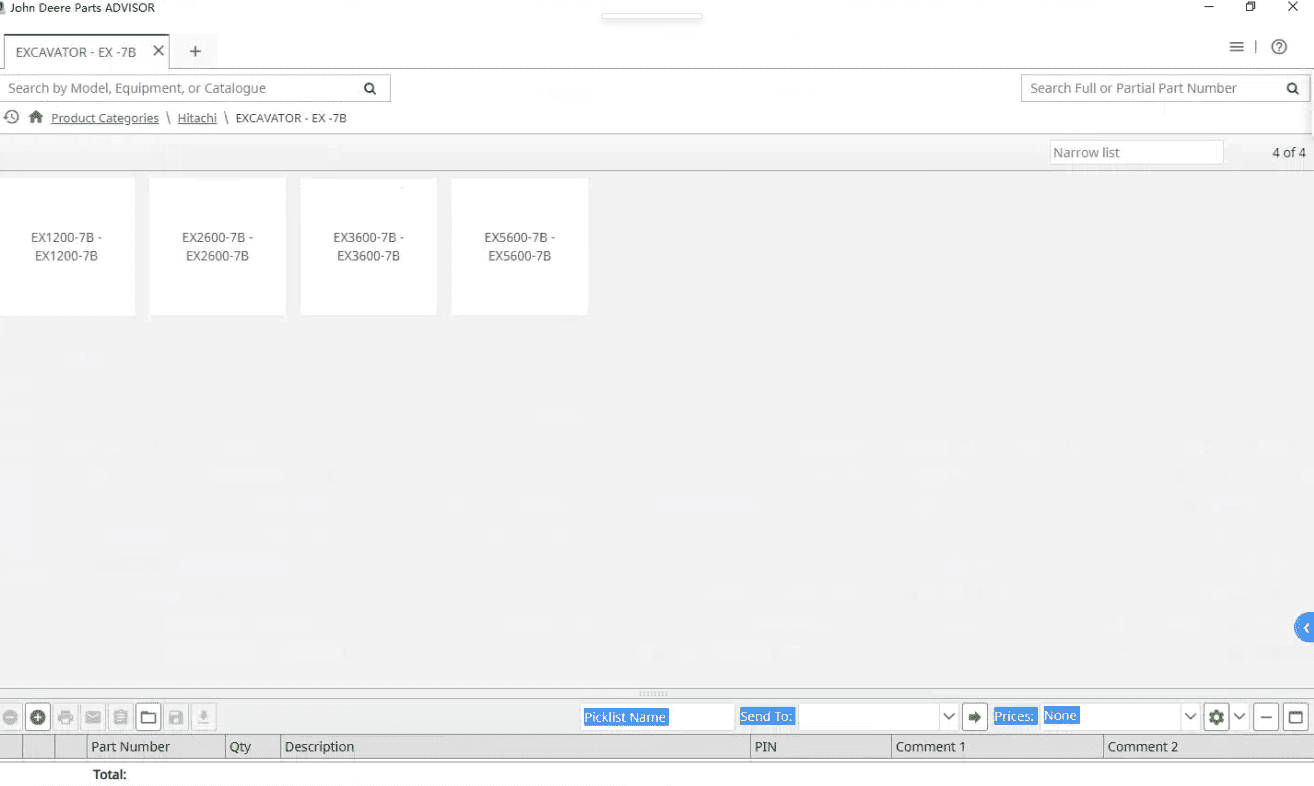
Task: Click the Picklist Name input field
Action: click(657, 717)
